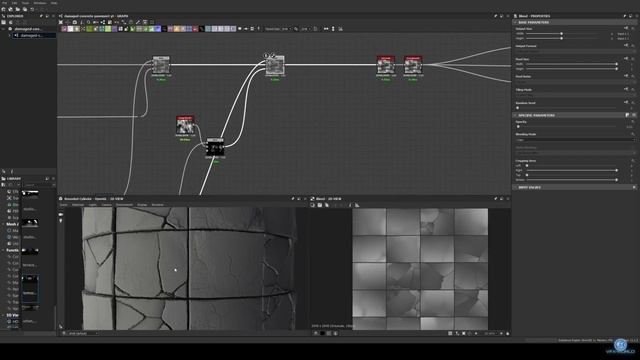Click the orange node icon in node toolbar
Image resolution: width=640 pixels, height=360 pixels.
click(177, 29)
